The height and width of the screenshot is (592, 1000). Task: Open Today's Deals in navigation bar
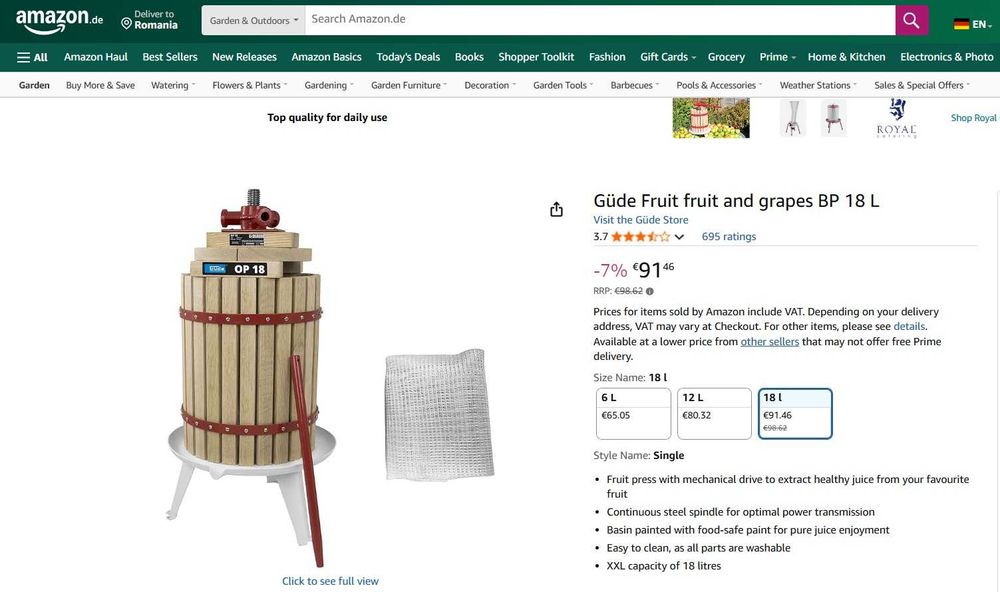pyautogui.click(x=408, y=57)
